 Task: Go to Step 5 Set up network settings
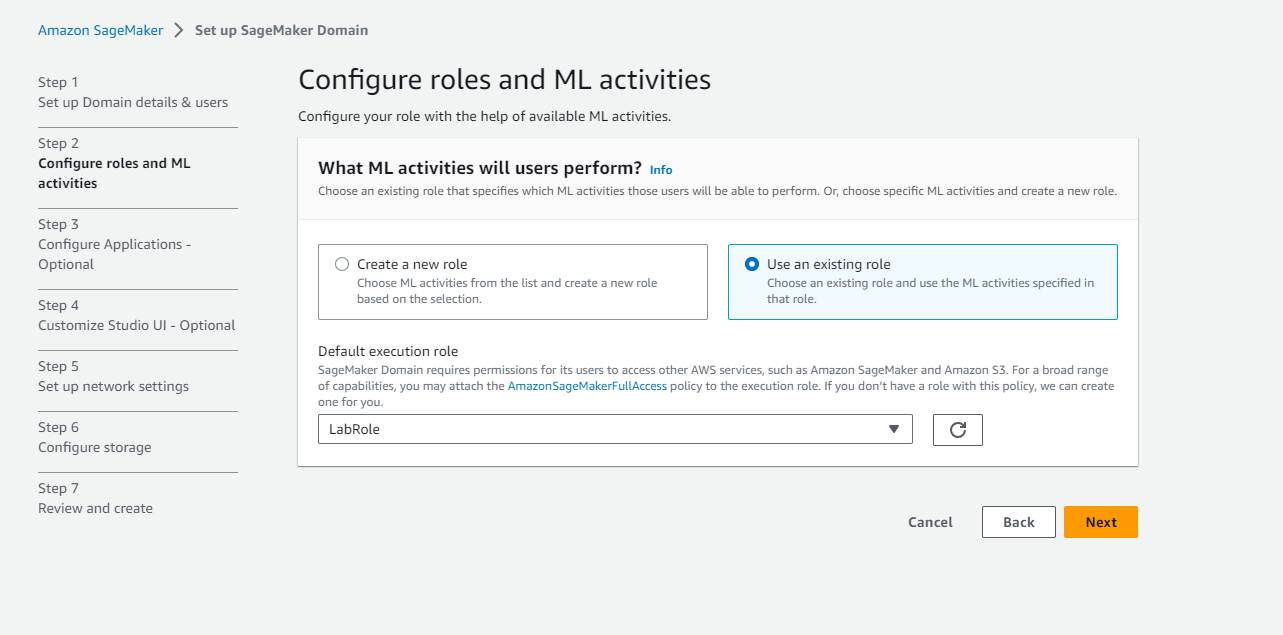point(113,376)
